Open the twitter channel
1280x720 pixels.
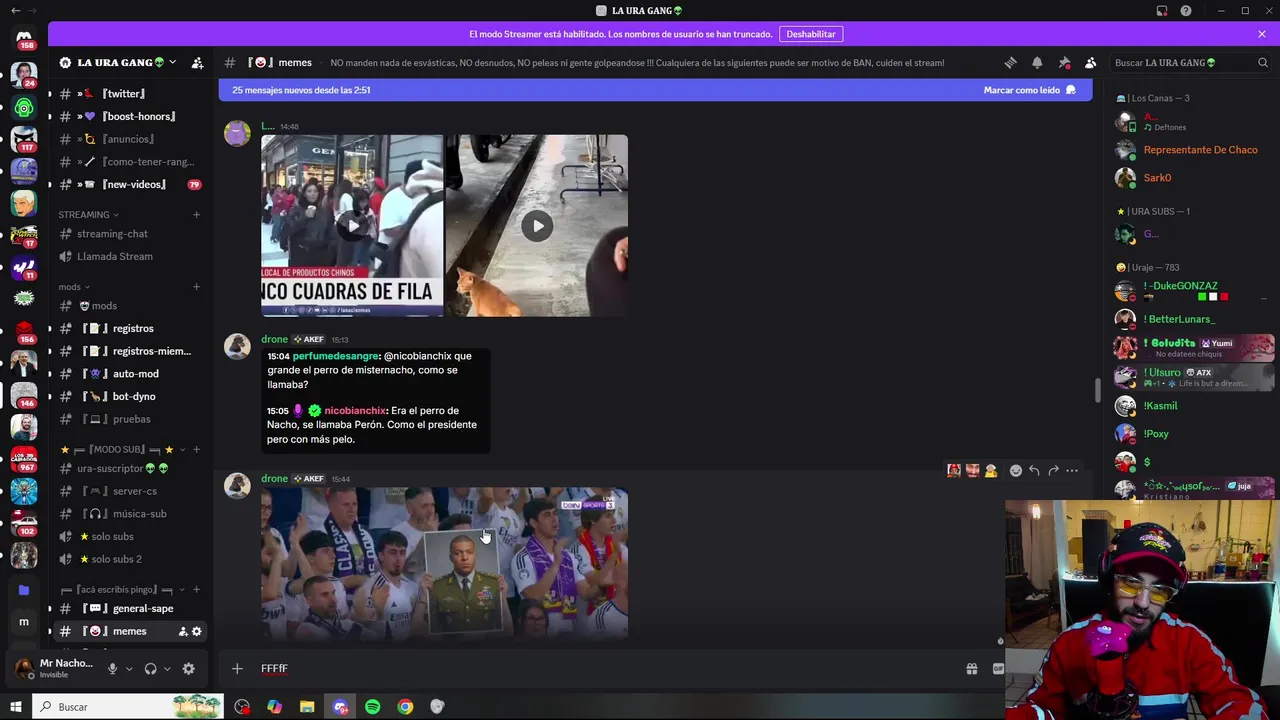click(x=129, y=94)
